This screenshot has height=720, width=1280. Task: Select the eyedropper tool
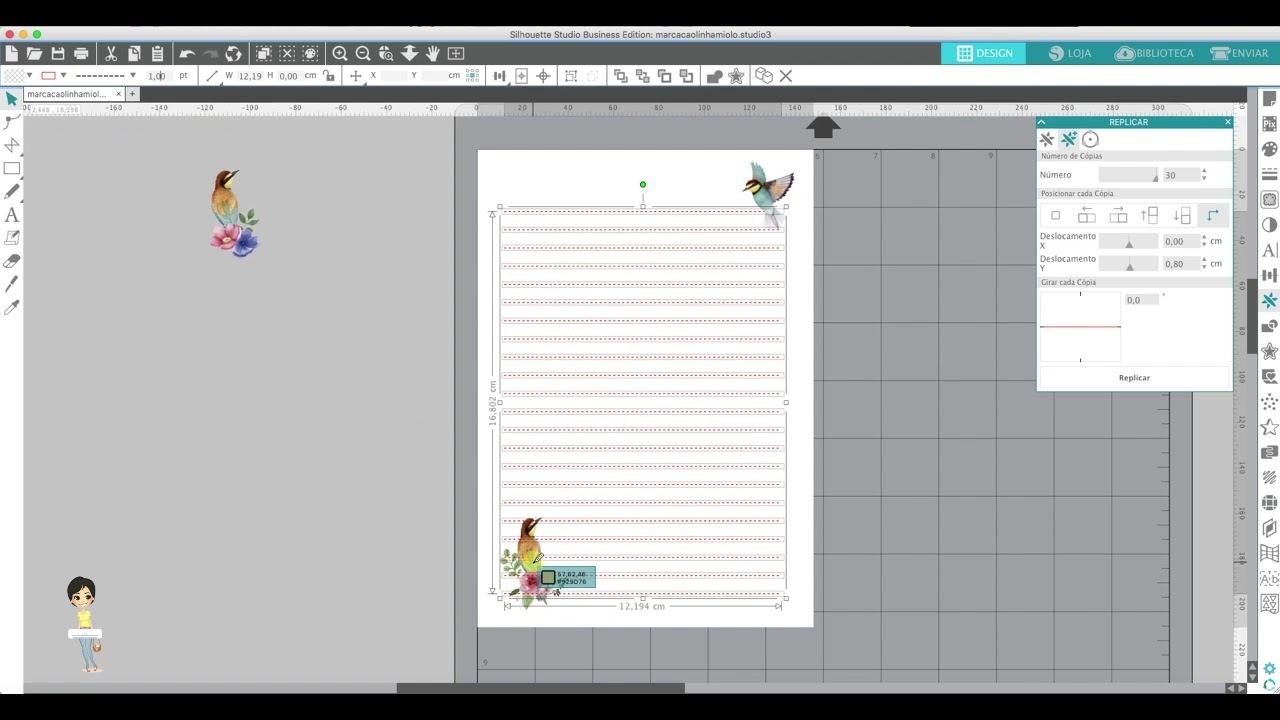point(11,307)
